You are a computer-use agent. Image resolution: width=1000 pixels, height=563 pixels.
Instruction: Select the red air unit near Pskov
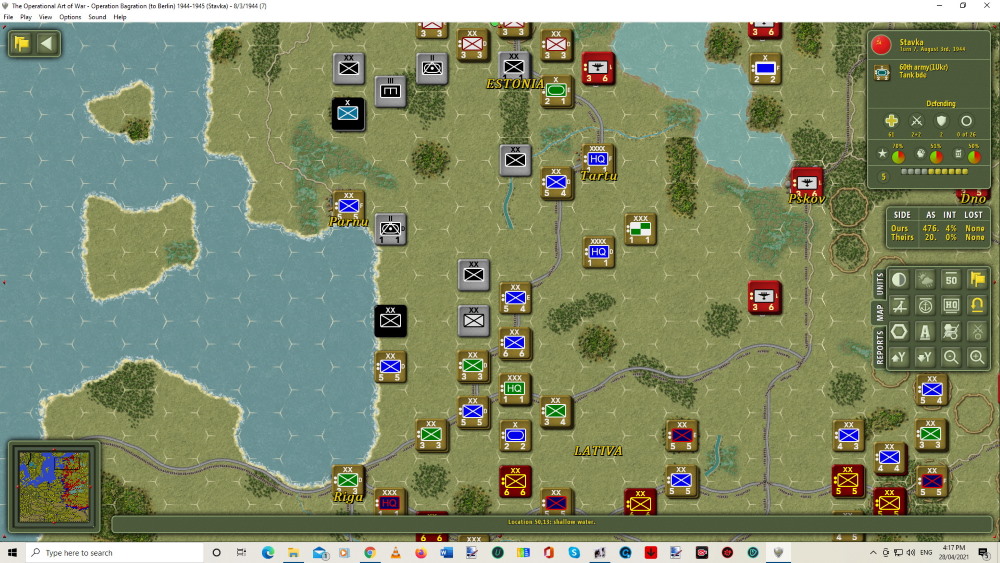[x=806, y=182]
